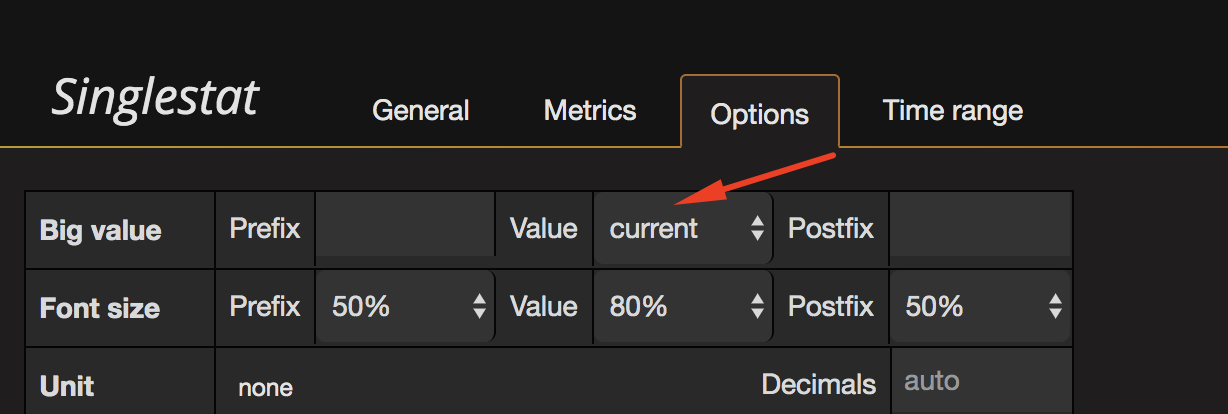Focus the Big value Postfix text field

coord(980,228)
